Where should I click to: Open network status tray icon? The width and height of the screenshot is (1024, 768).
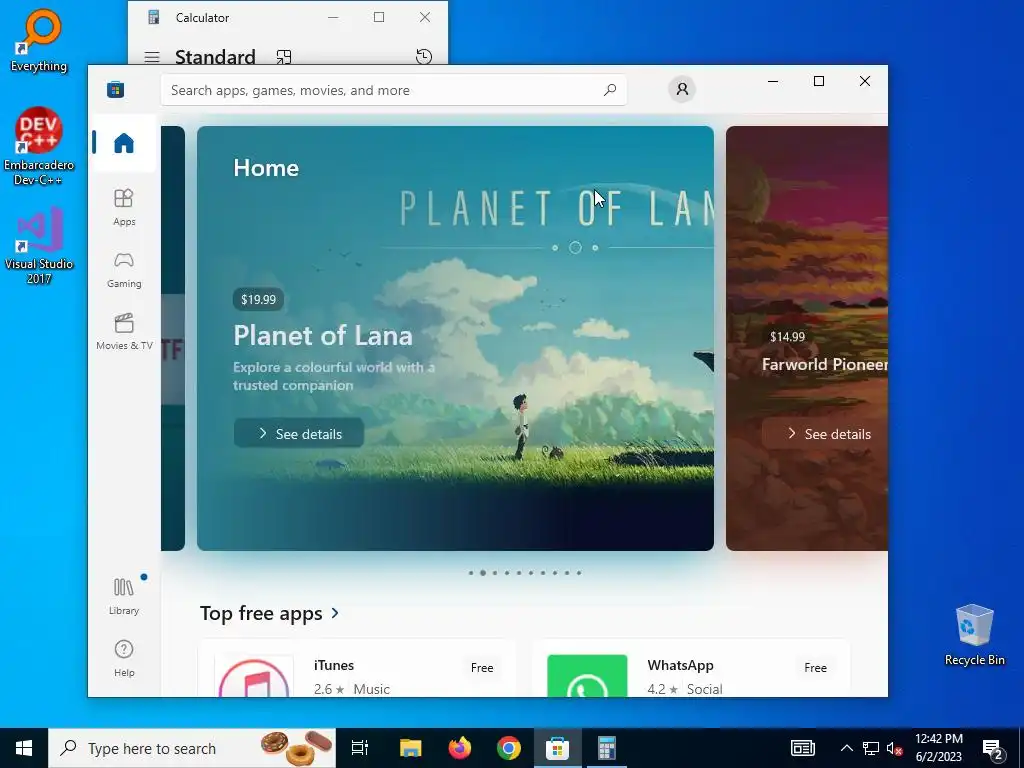(x=871, y=748)
